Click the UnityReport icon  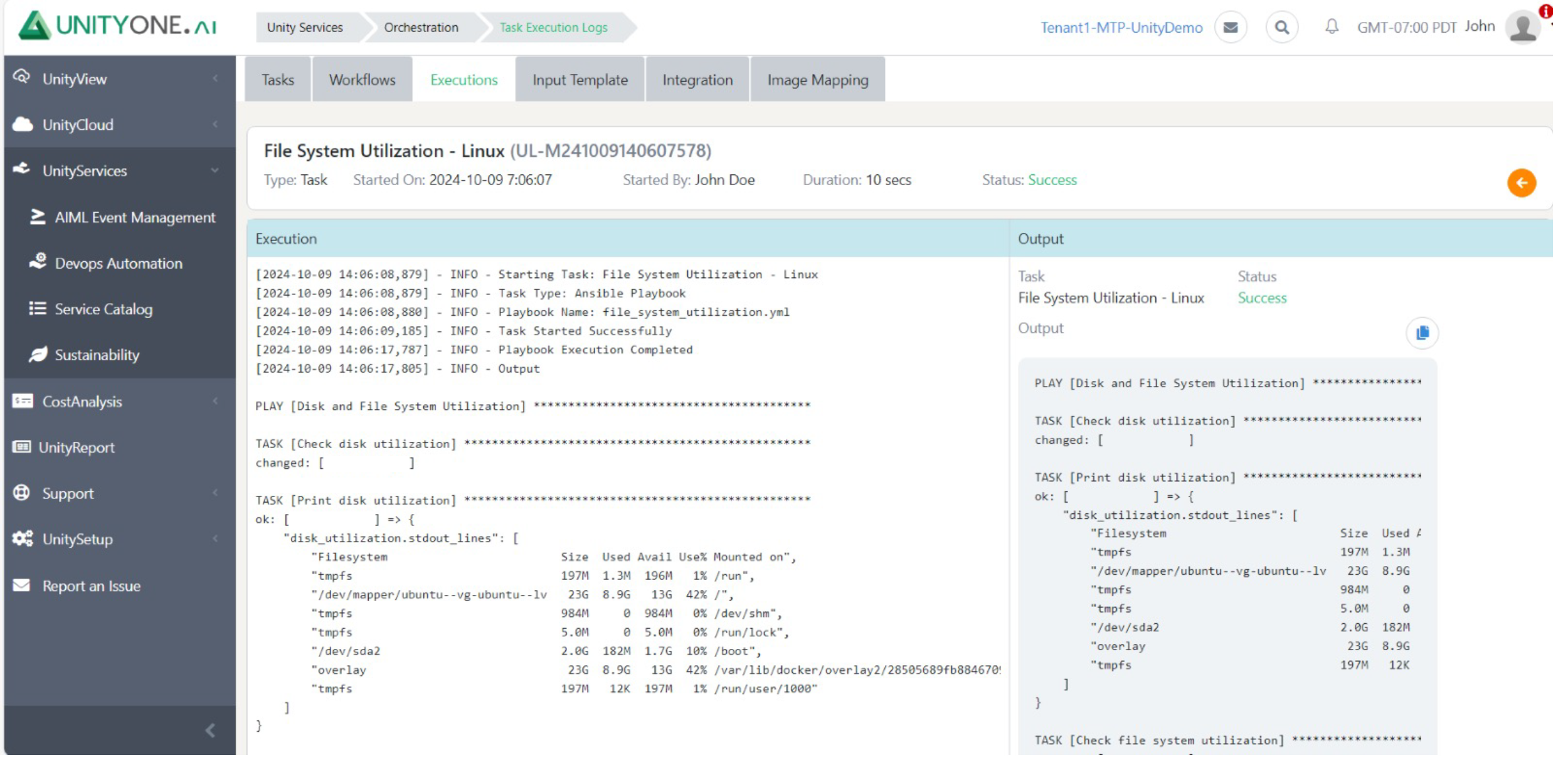(x=21, y=447)
